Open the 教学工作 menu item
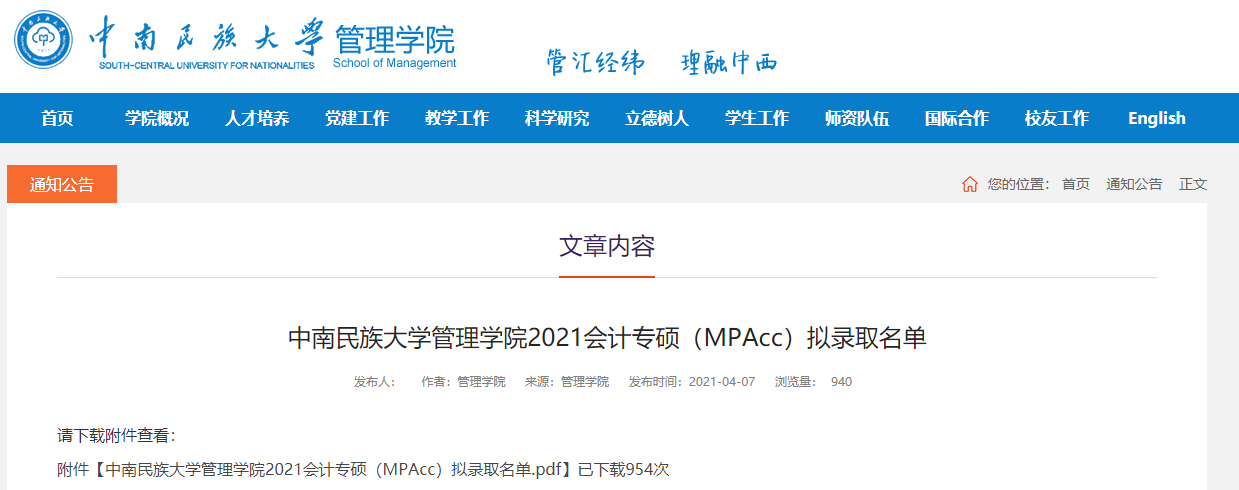Viewport: 1239px width, 490px height. [x=457, y=118]
